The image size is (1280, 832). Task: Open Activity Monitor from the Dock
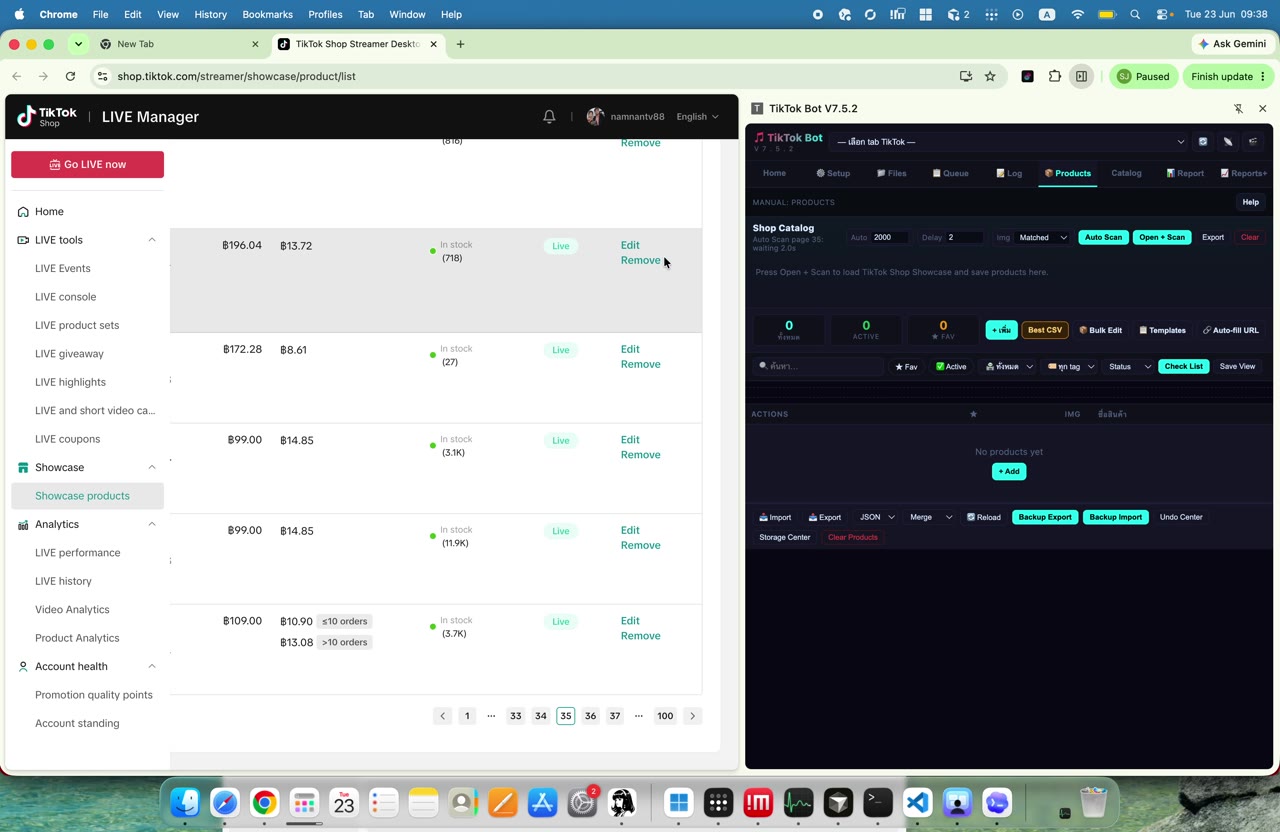click(798, 802)
